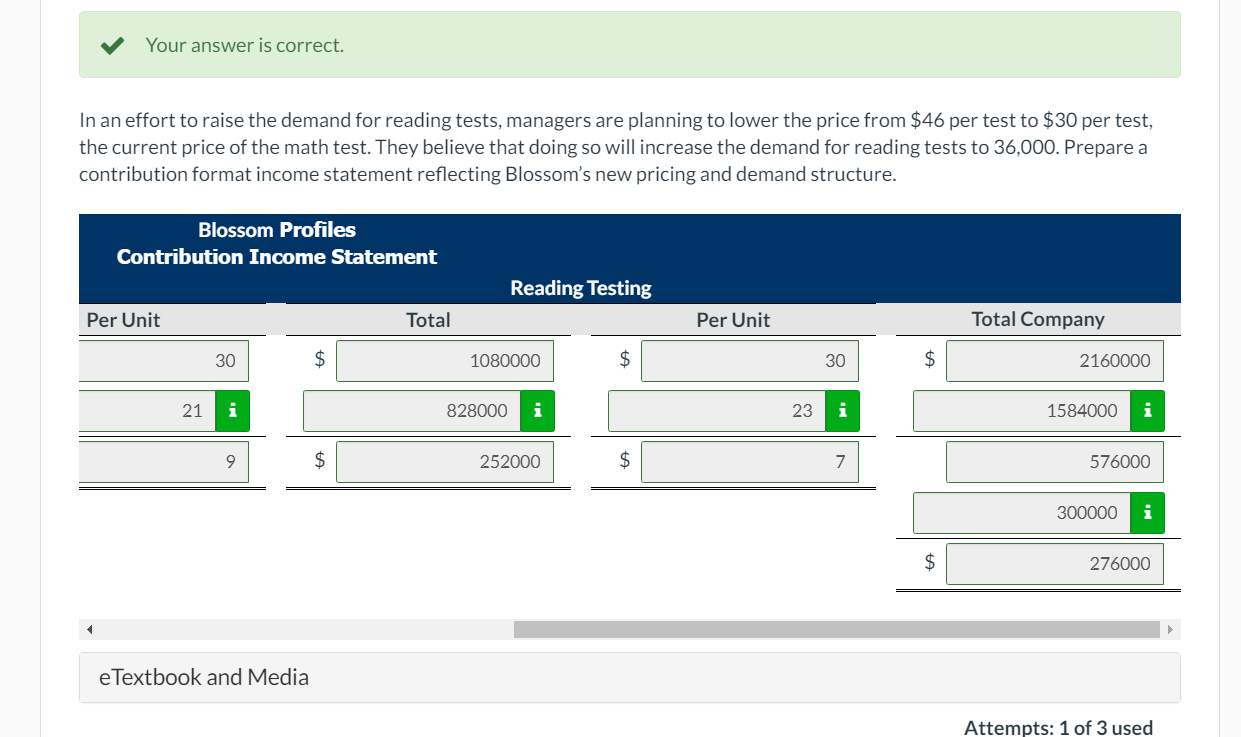
Task: Select the 276000 net income field
Action: (1054, 563)
